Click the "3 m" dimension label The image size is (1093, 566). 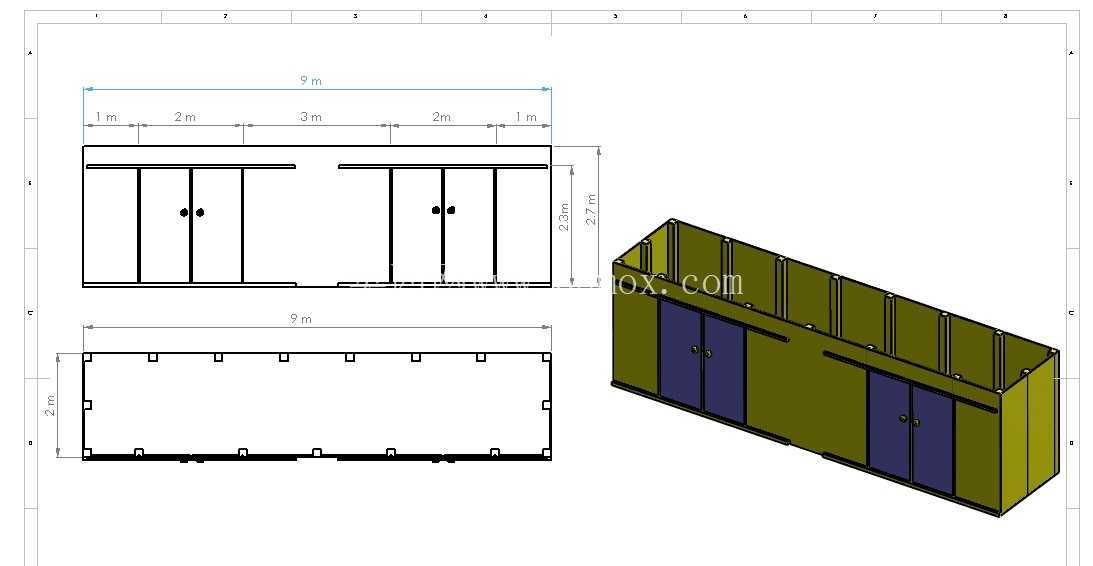[x=311, y=117]
